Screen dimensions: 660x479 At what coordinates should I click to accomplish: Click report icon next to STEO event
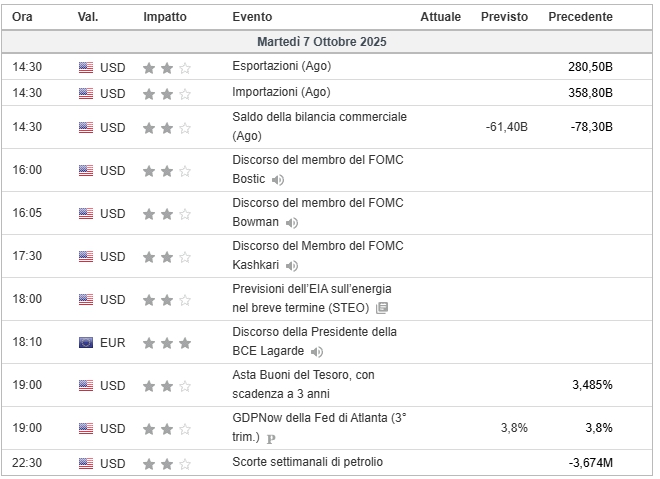(x=382, y=308)
